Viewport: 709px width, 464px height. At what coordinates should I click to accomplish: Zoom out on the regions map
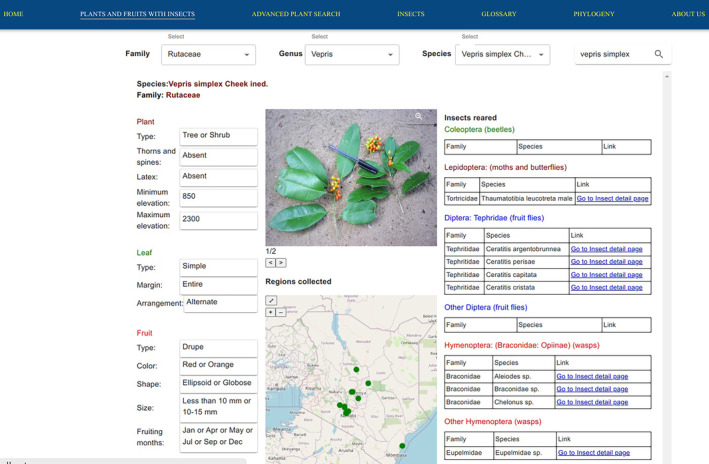point(281,312)
